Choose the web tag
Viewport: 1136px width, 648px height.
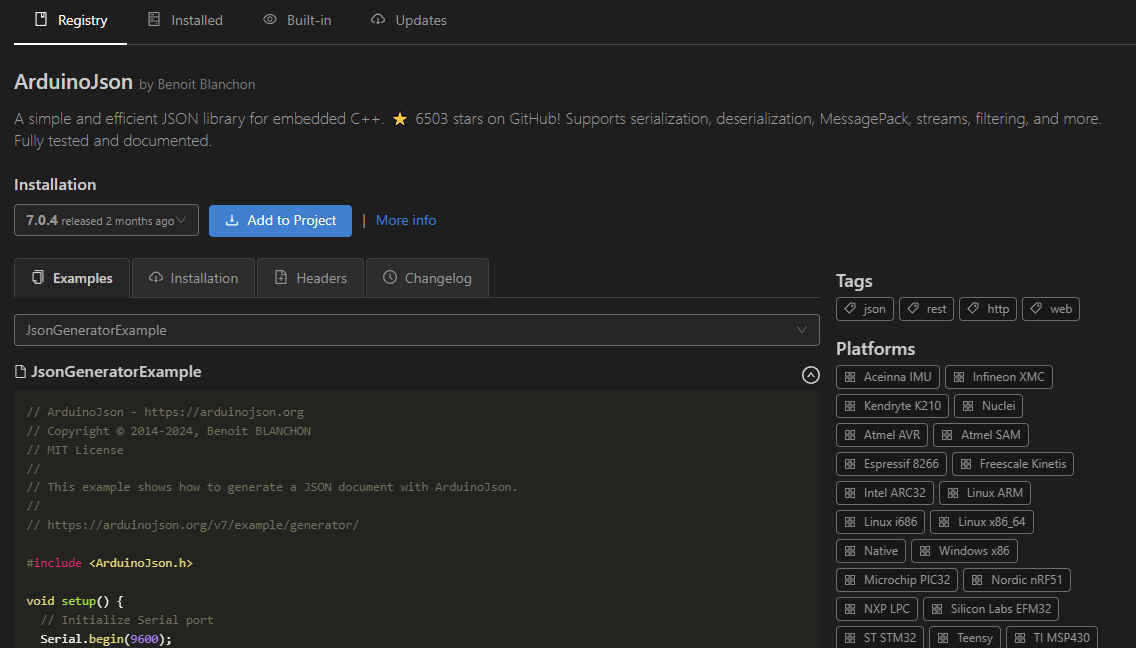(1051, 309)
